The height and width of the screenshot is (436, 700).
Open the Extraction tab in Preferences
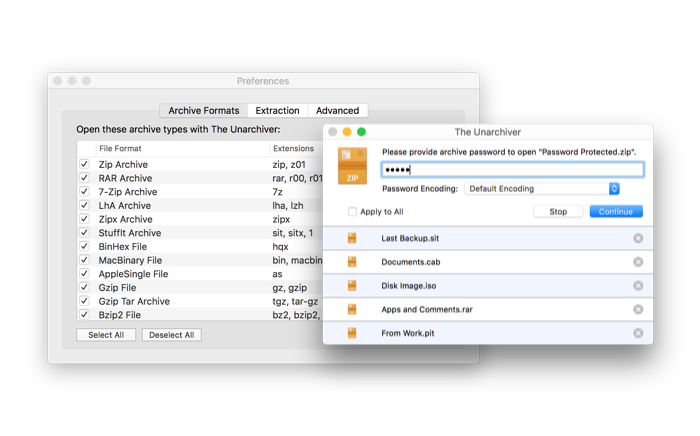[277, 111]
